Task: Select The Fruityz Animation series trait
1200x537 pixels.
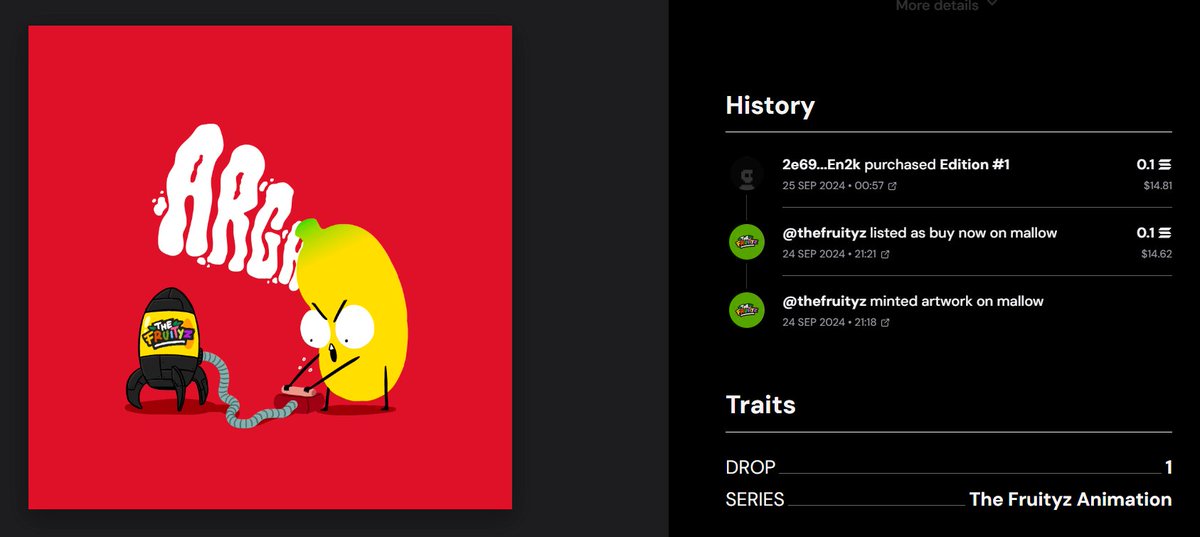Action: click(1070, 499)
